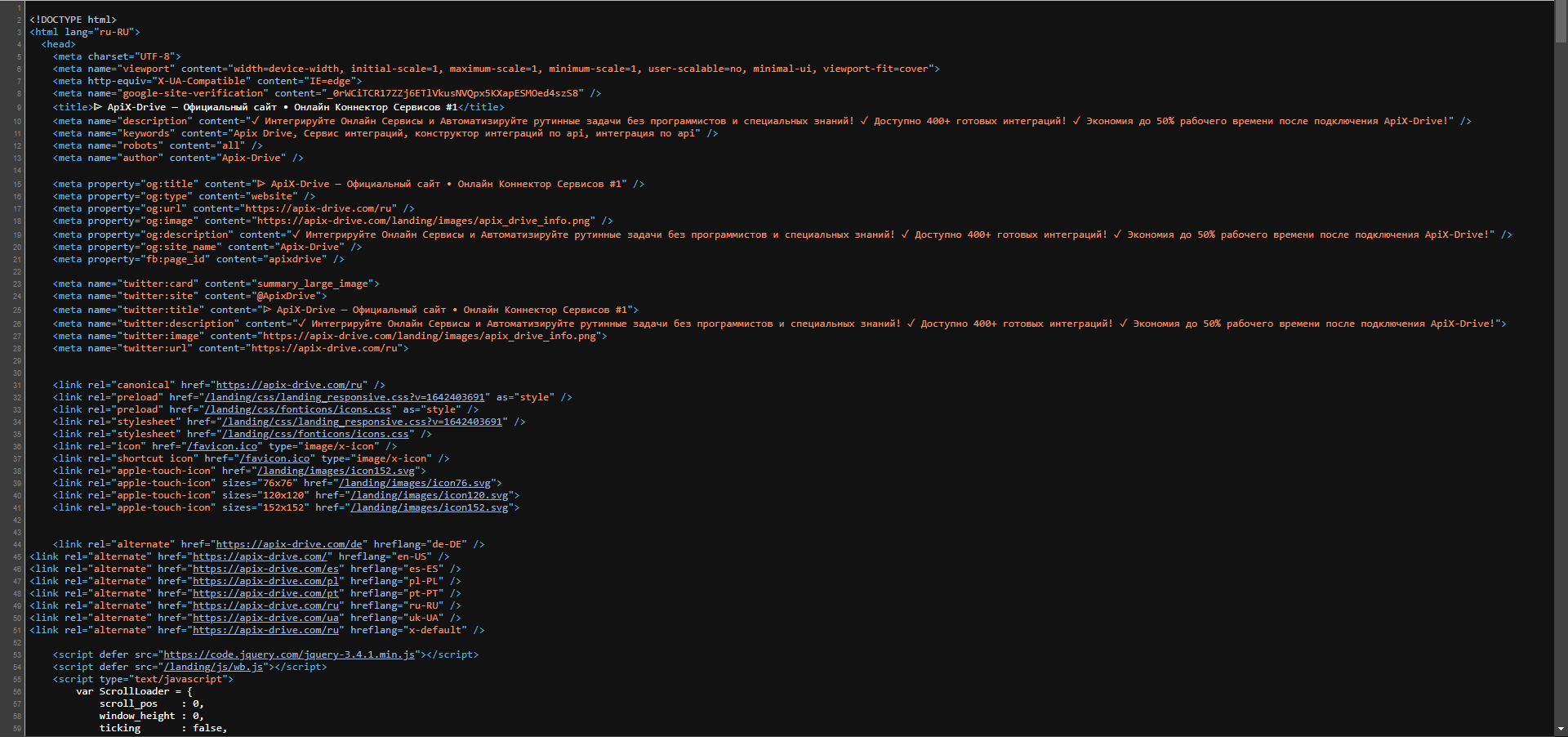1568x737 pixels.
Task: Open jquery-3.4.1.min.js script source link
Action: coord(289,654)
